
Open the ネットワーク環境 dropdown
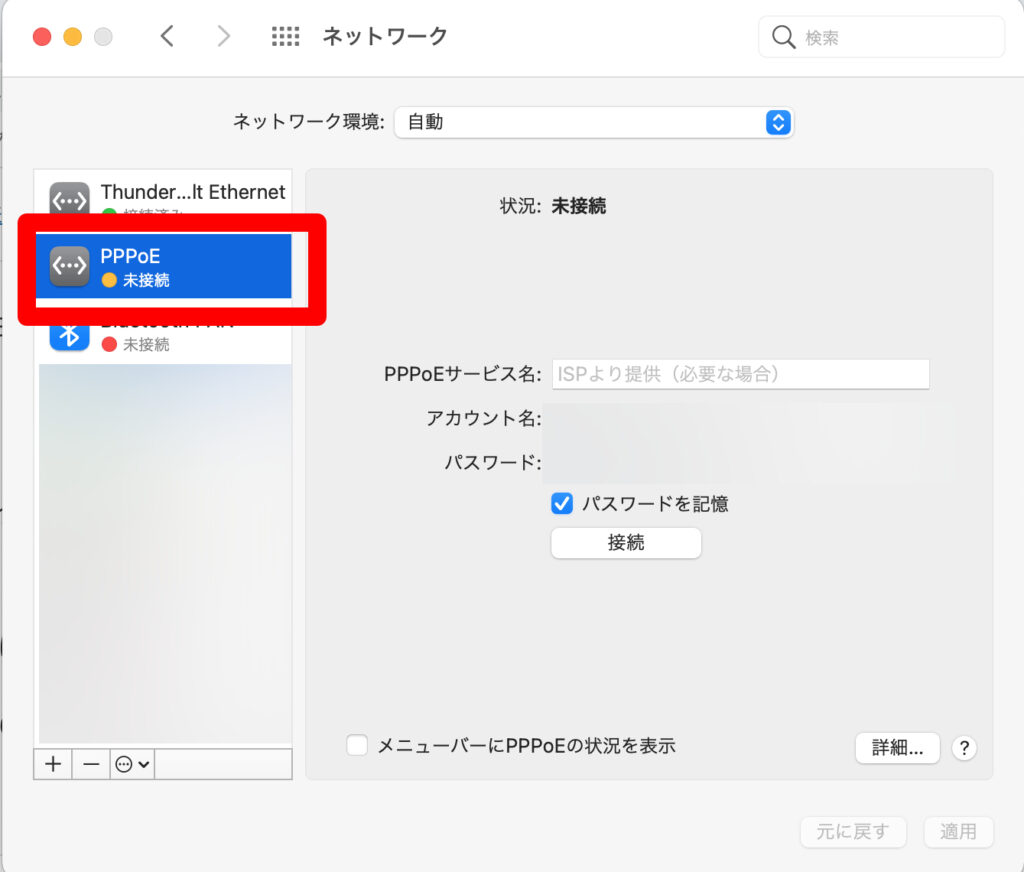[594, 123]
